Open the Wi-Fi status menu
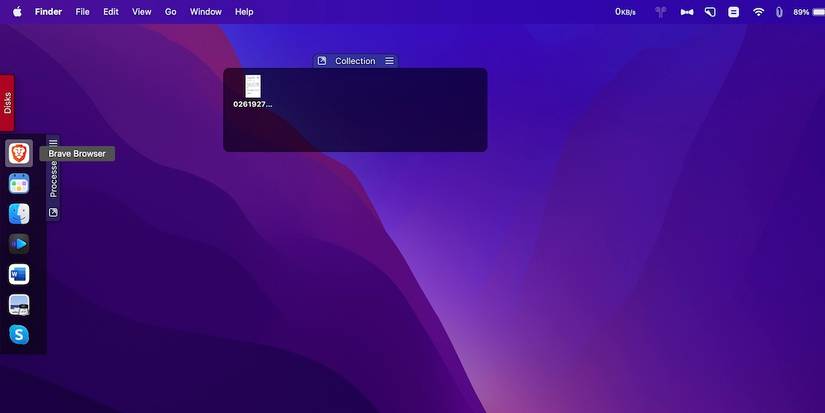 (x=758, y=12)
